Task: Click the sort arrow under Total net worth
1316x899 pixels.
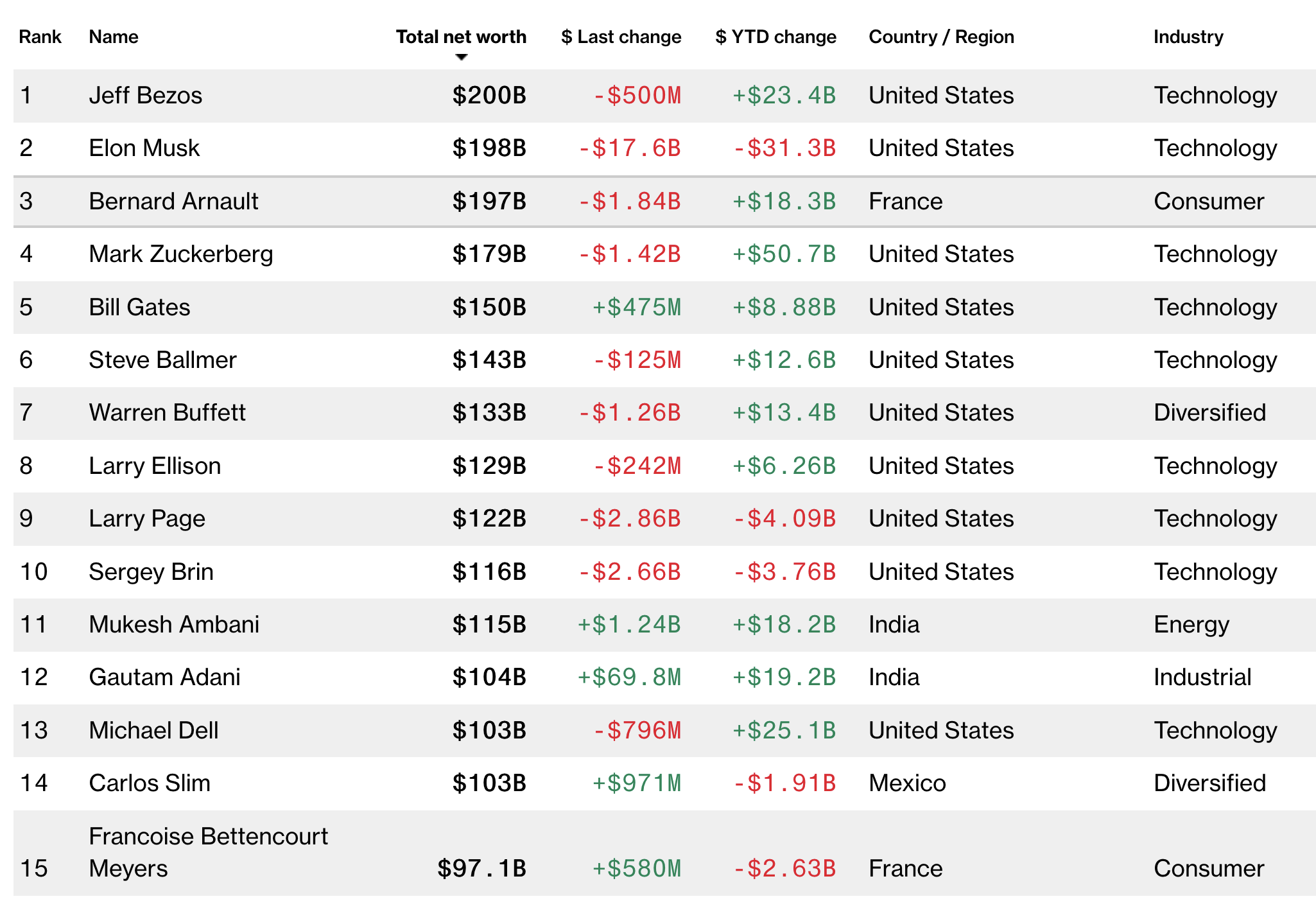Action: [461, 57]
